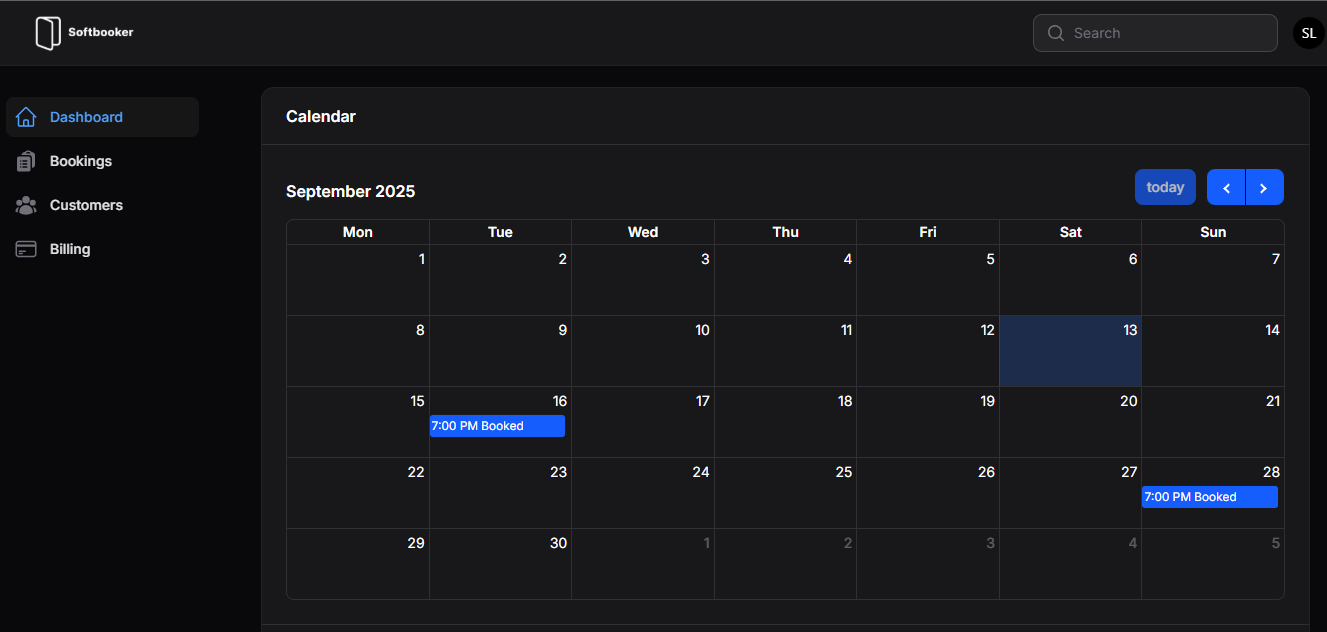Screen dimensions: 1327x632
Task: Click the magnifier icon in search bar
Action: (1056, 33)
